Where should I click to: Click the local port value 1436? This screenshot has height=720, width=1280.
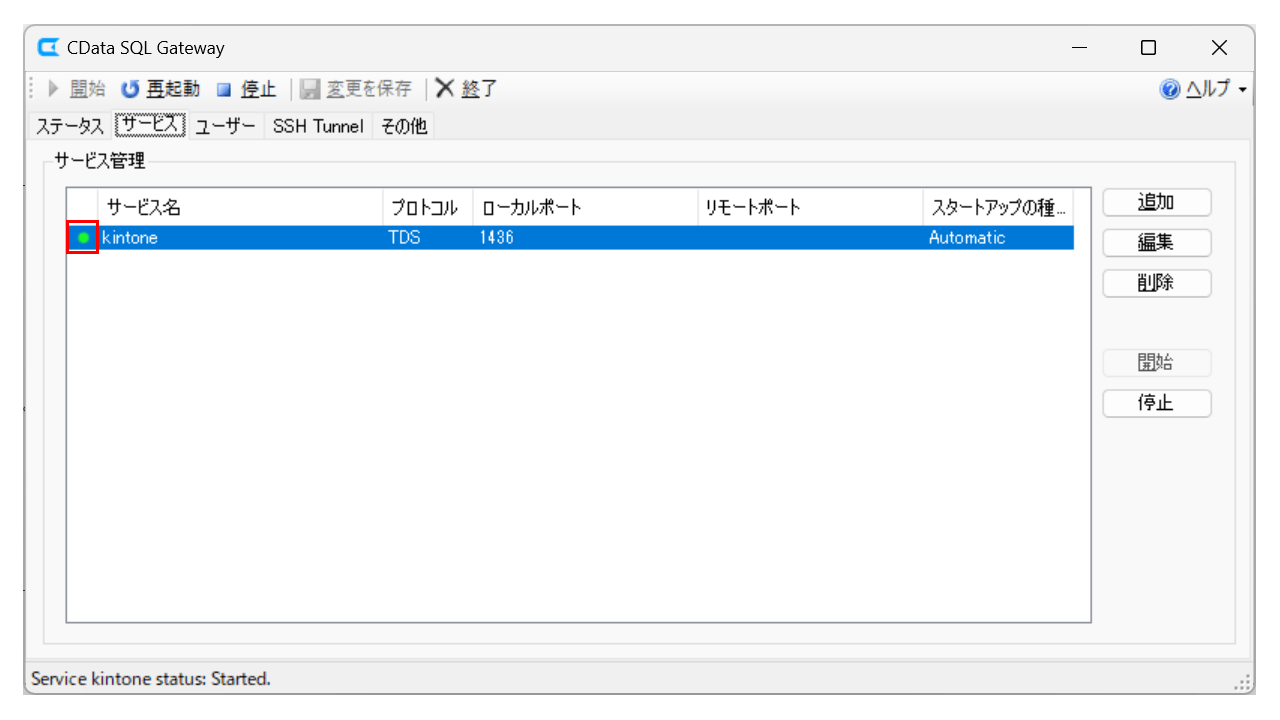[497, 238]
